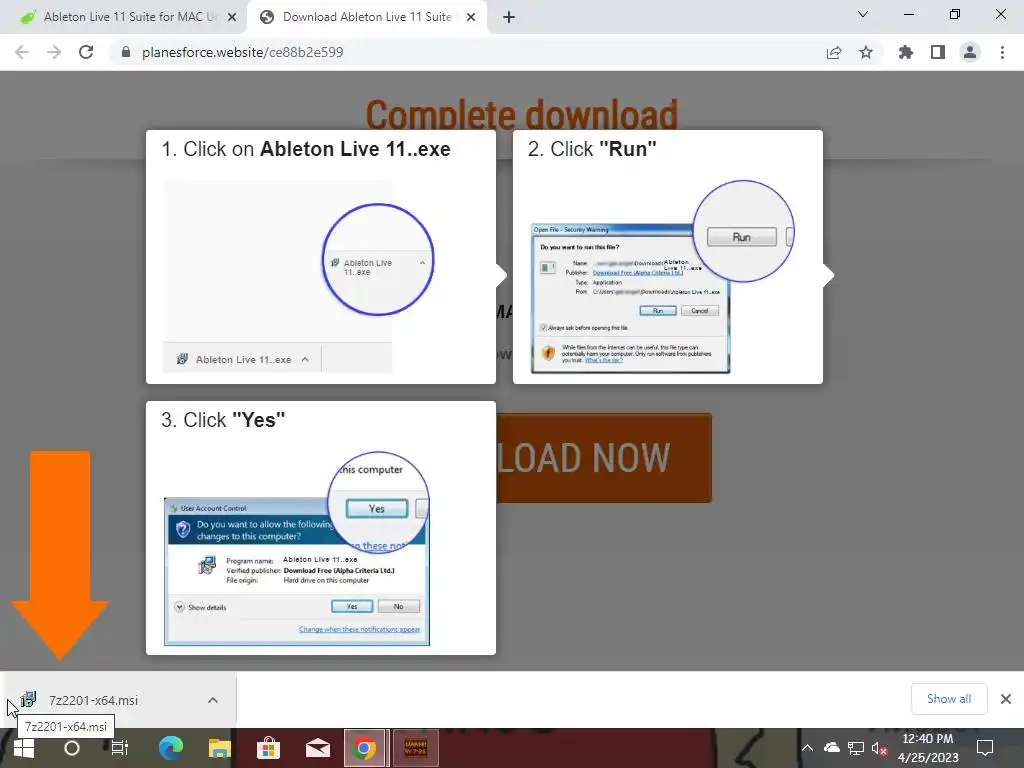Restore down the Chrome window
Image resolution: width=1024 pixels, height=768 pixels.
955,14
